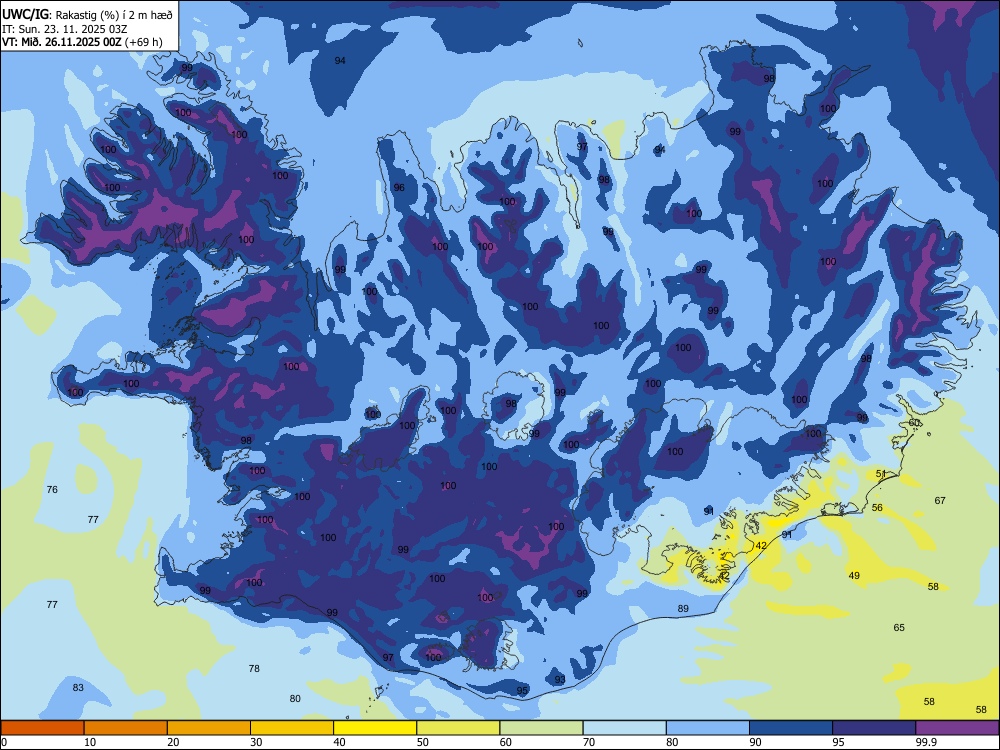
Task: Click the golden 30–40 legend swatch
Action: (292, 728)
